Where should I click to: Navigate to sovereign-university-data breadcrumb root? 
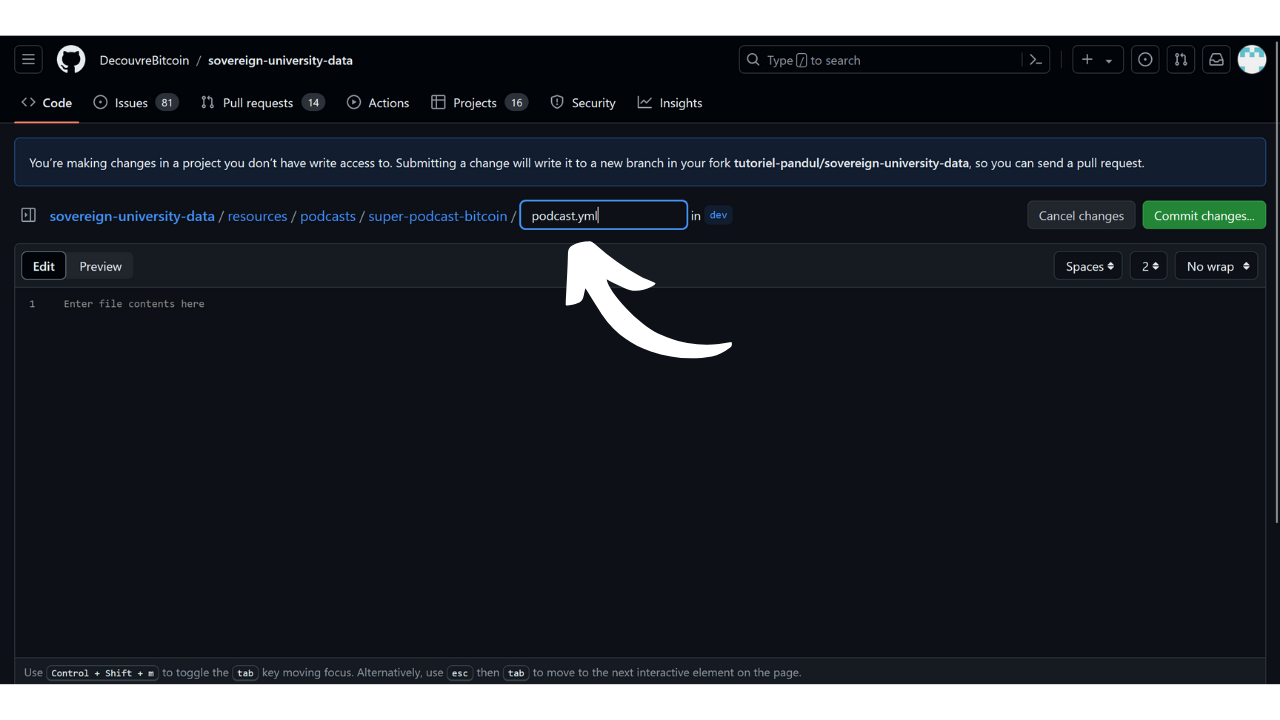coord(132,216)
